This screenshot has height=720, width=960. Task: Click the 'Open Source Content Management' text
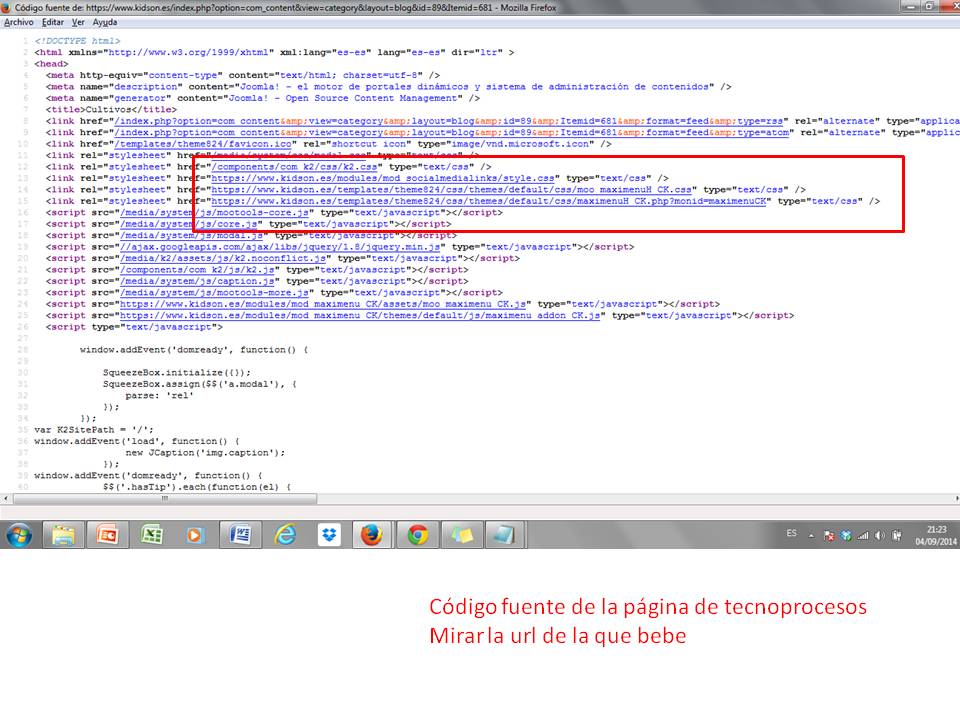pos(371,99)
